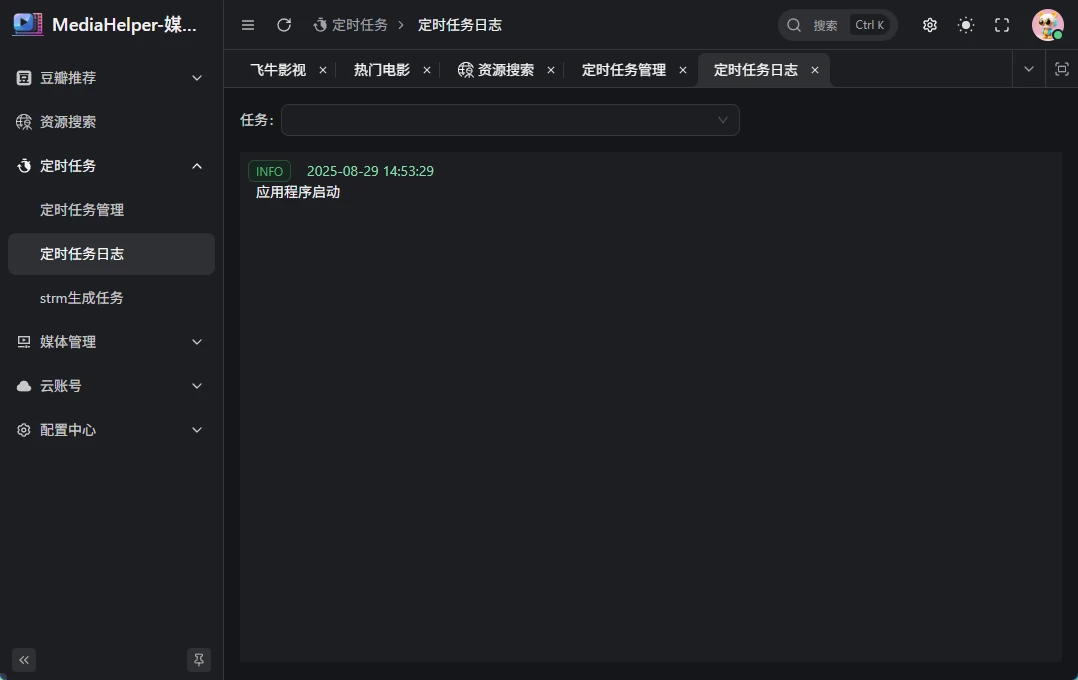
Task: Collapse sidebar with double-arrow icon
Action: pyautogui.click(x=24, y=660)
